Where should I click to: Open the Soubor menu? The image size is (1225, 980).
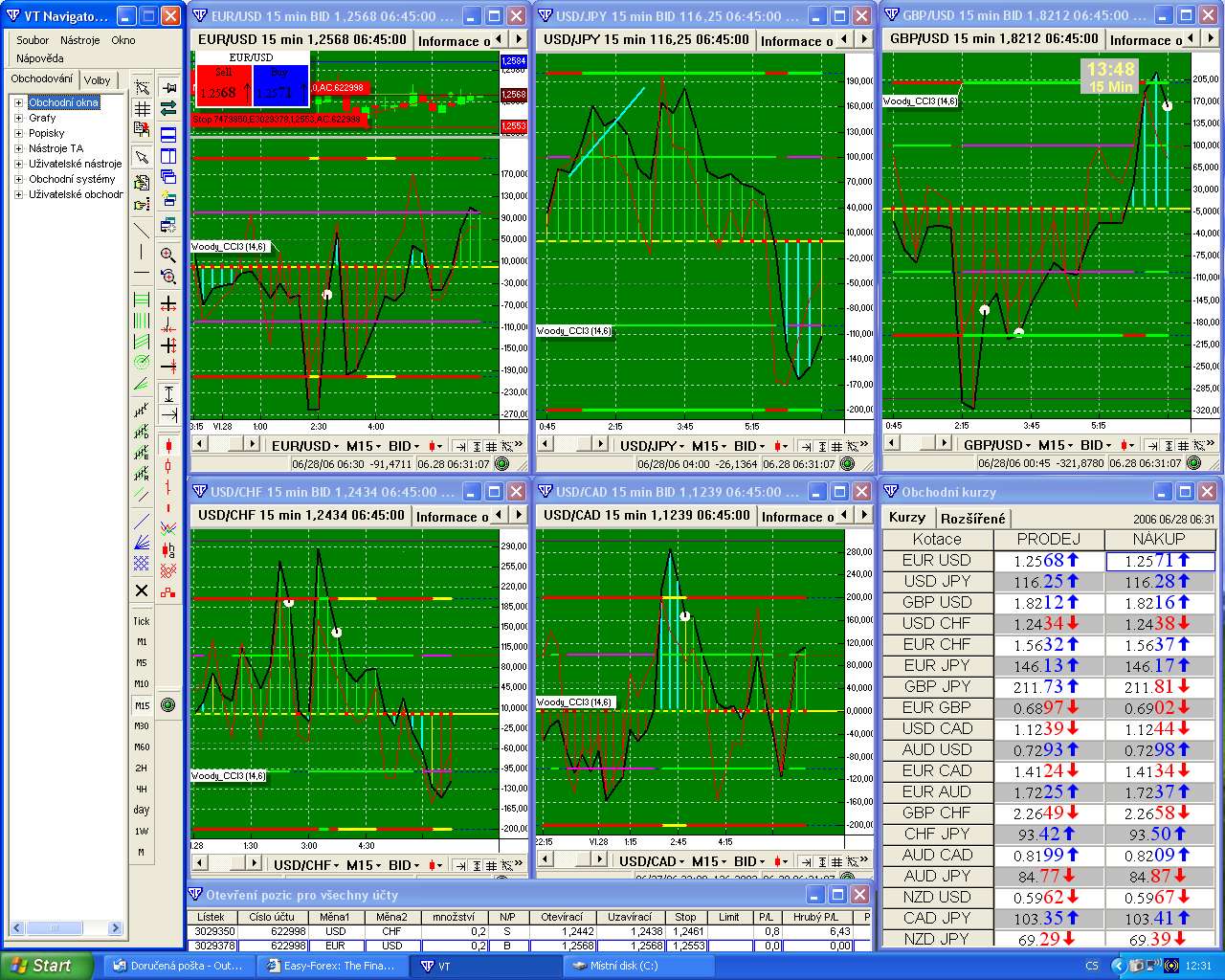coord(33,40)
